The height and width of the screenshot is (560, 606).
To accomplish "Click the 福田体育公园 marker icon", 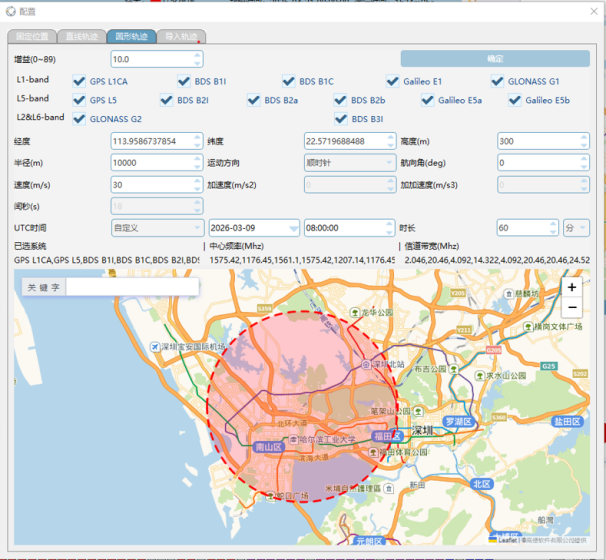I will point(373,452).
